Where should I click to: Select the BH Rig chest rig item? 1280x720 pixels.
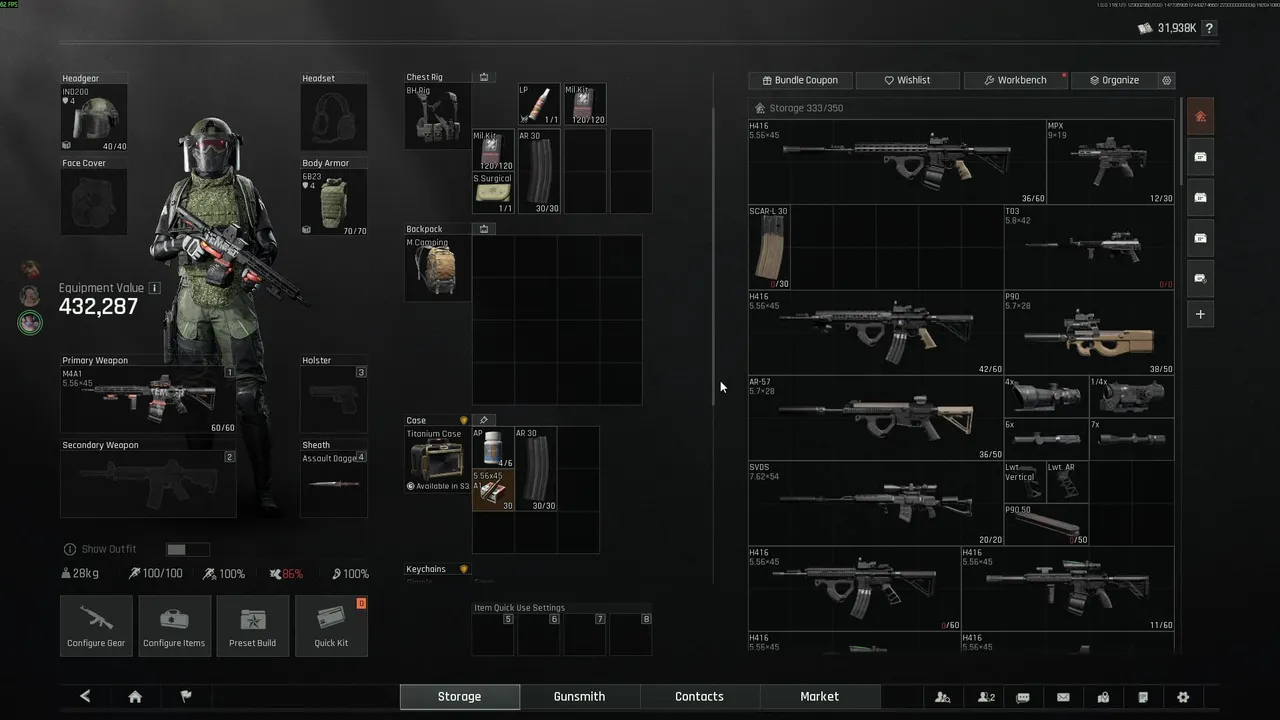(437, 116)
